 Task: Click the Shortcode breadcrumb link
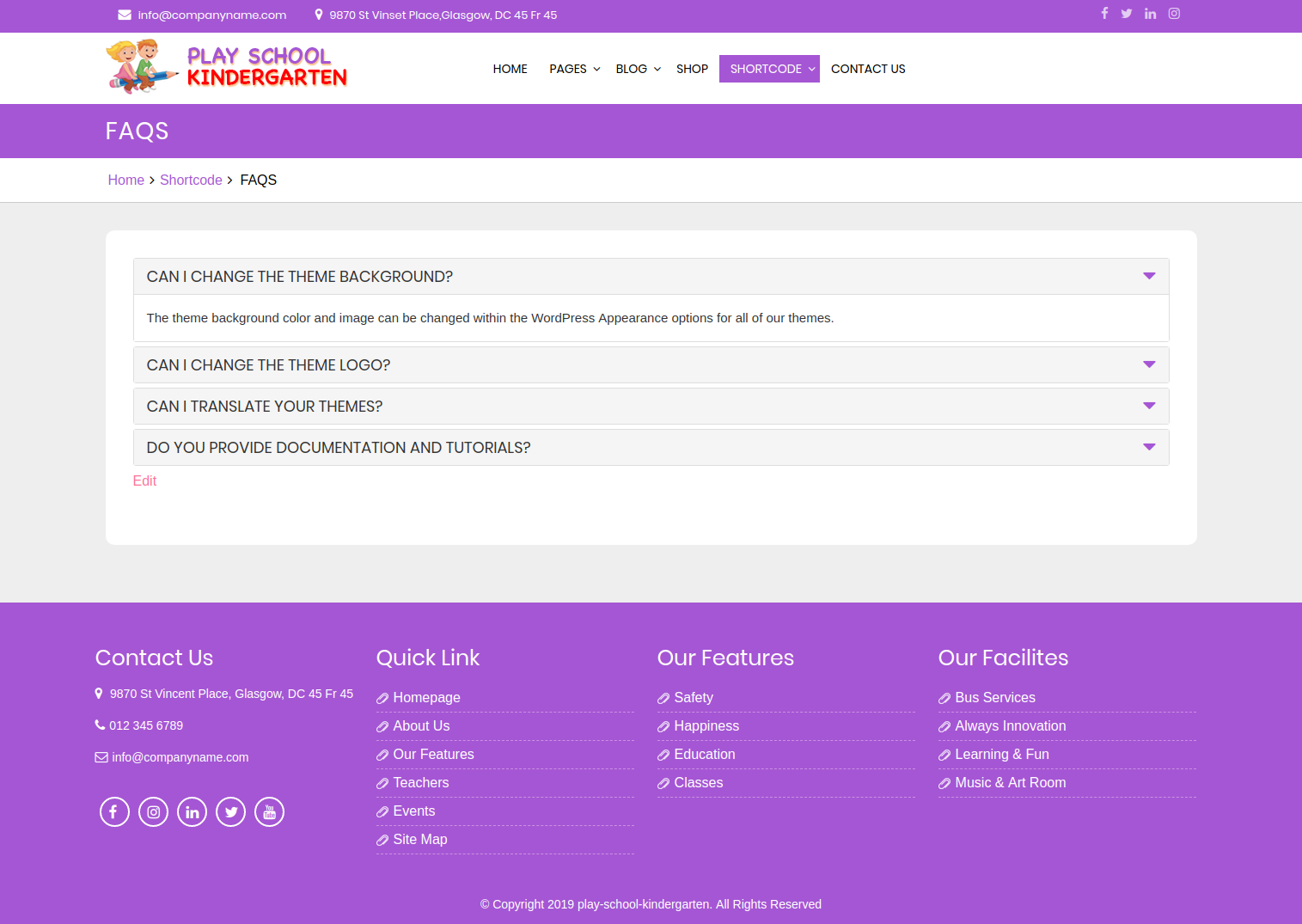click(191, 181)
